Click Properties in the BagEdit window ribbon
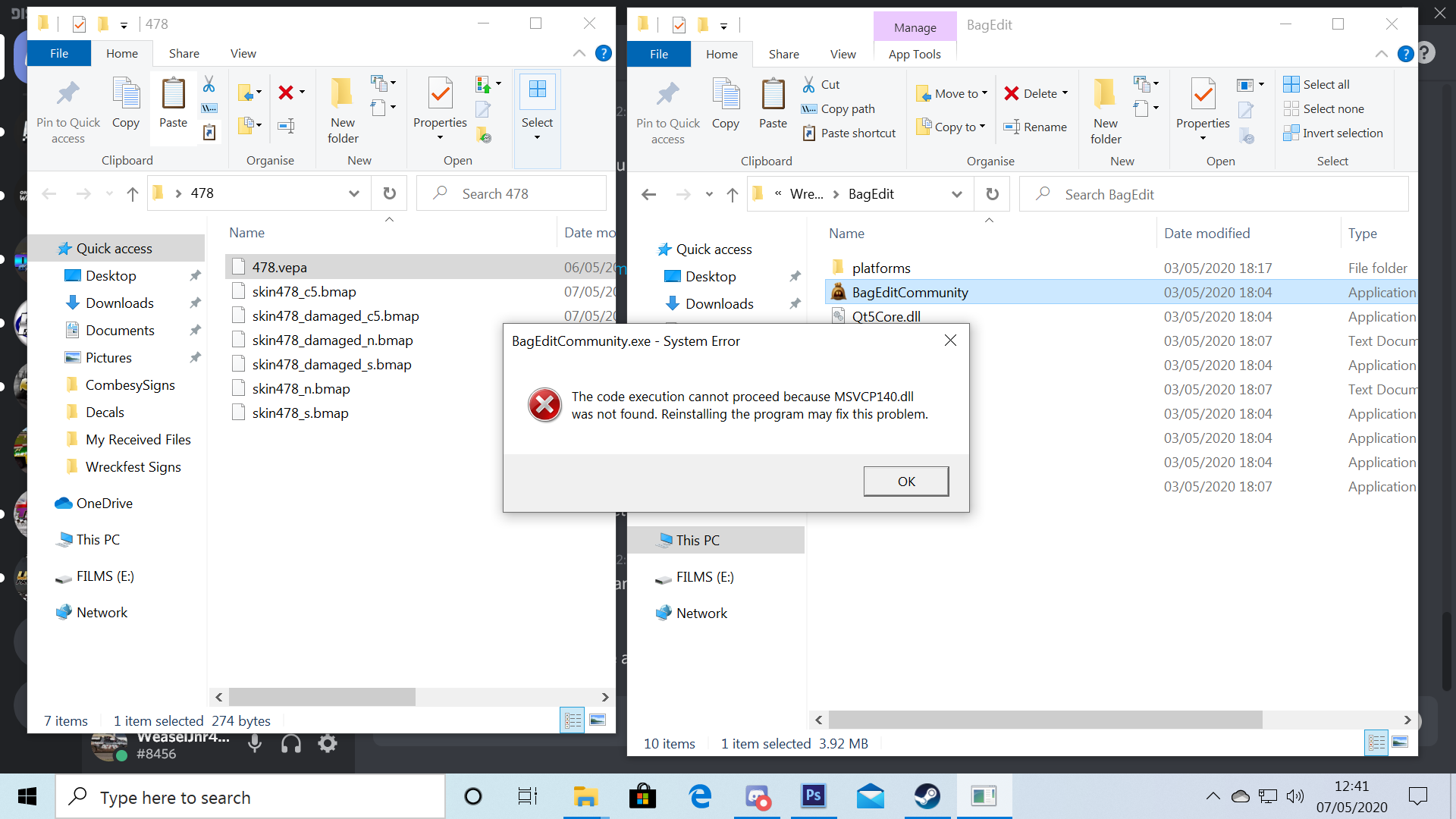This screenshot has width=1456, height=819. (x=1203, y=111)
